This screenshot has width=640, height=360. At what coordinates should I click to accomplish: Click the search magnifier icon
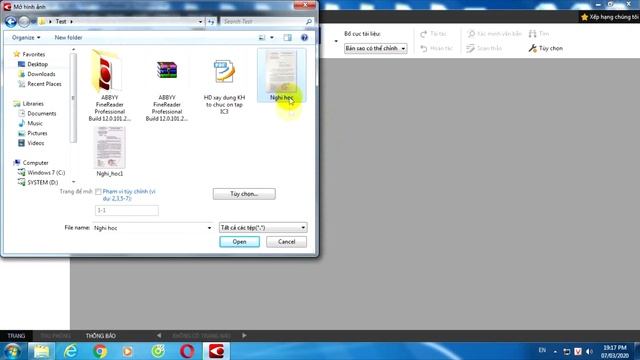(309, 21)
